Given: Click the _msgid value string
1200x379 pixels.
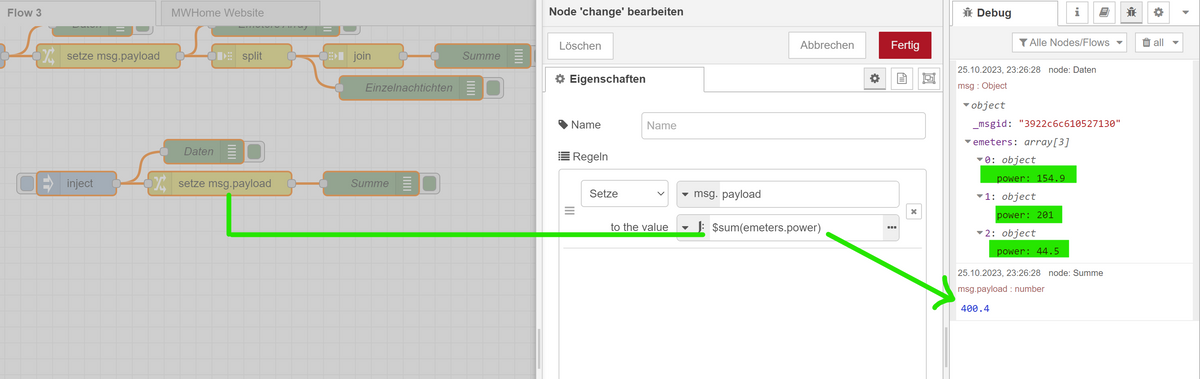Looking at the screenshot, I should 1069,124.
